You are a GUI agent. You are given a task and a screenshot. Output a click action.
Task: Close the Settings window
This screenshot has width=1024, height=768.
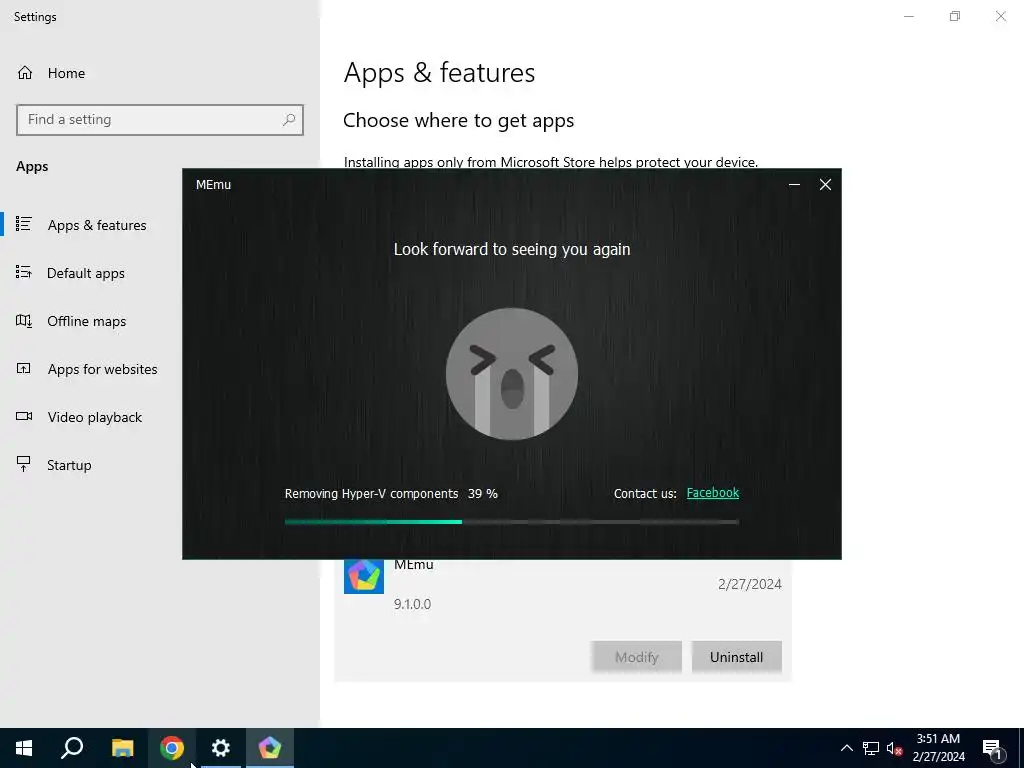(x=1000, y=16)
